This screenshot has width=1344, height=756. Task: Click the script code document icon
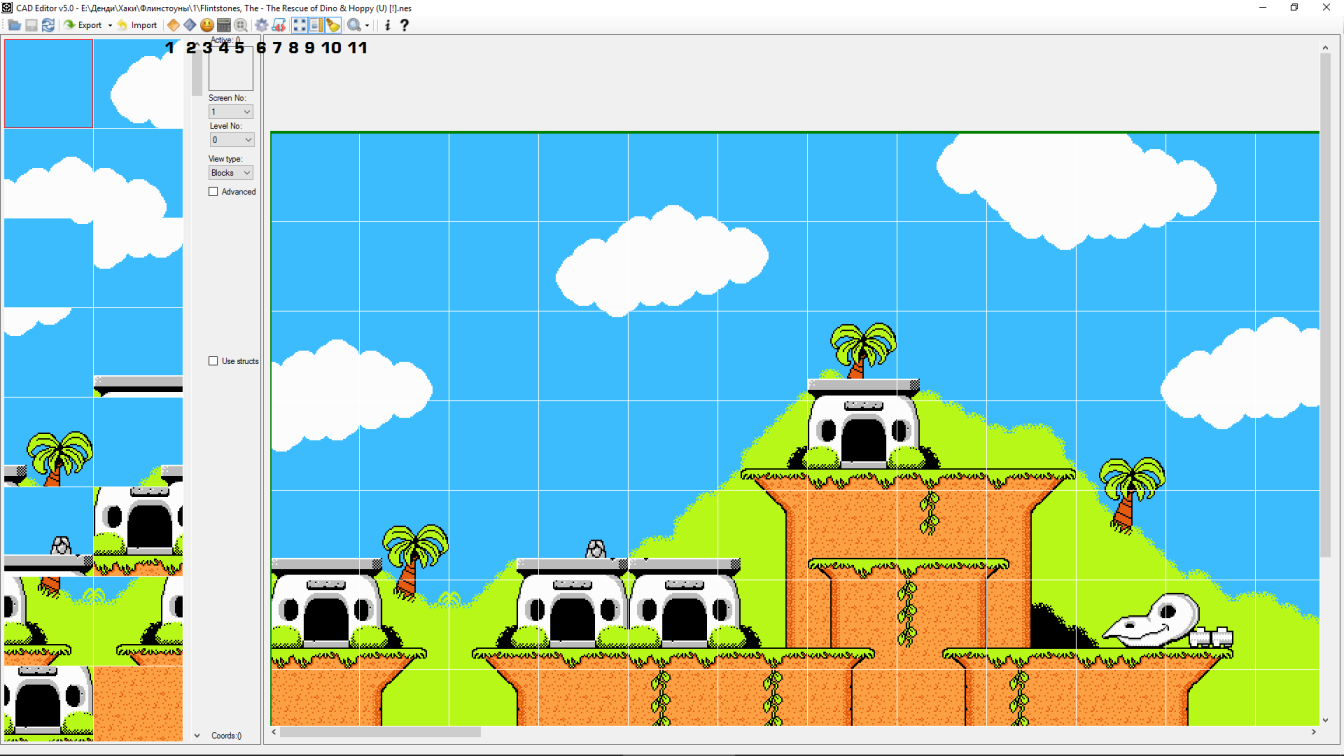279,25
